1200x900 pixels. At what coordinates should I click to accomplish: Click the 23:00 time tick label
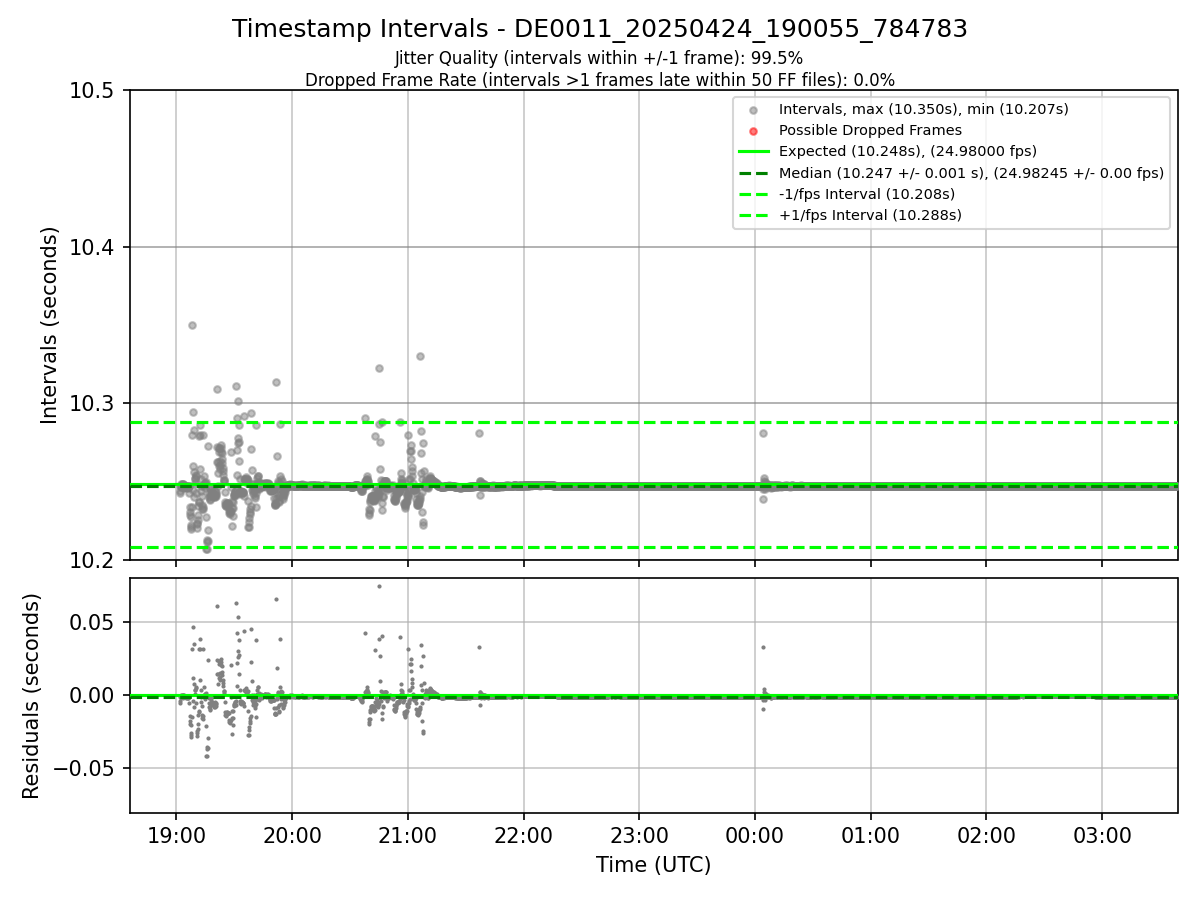pos(639,836)
